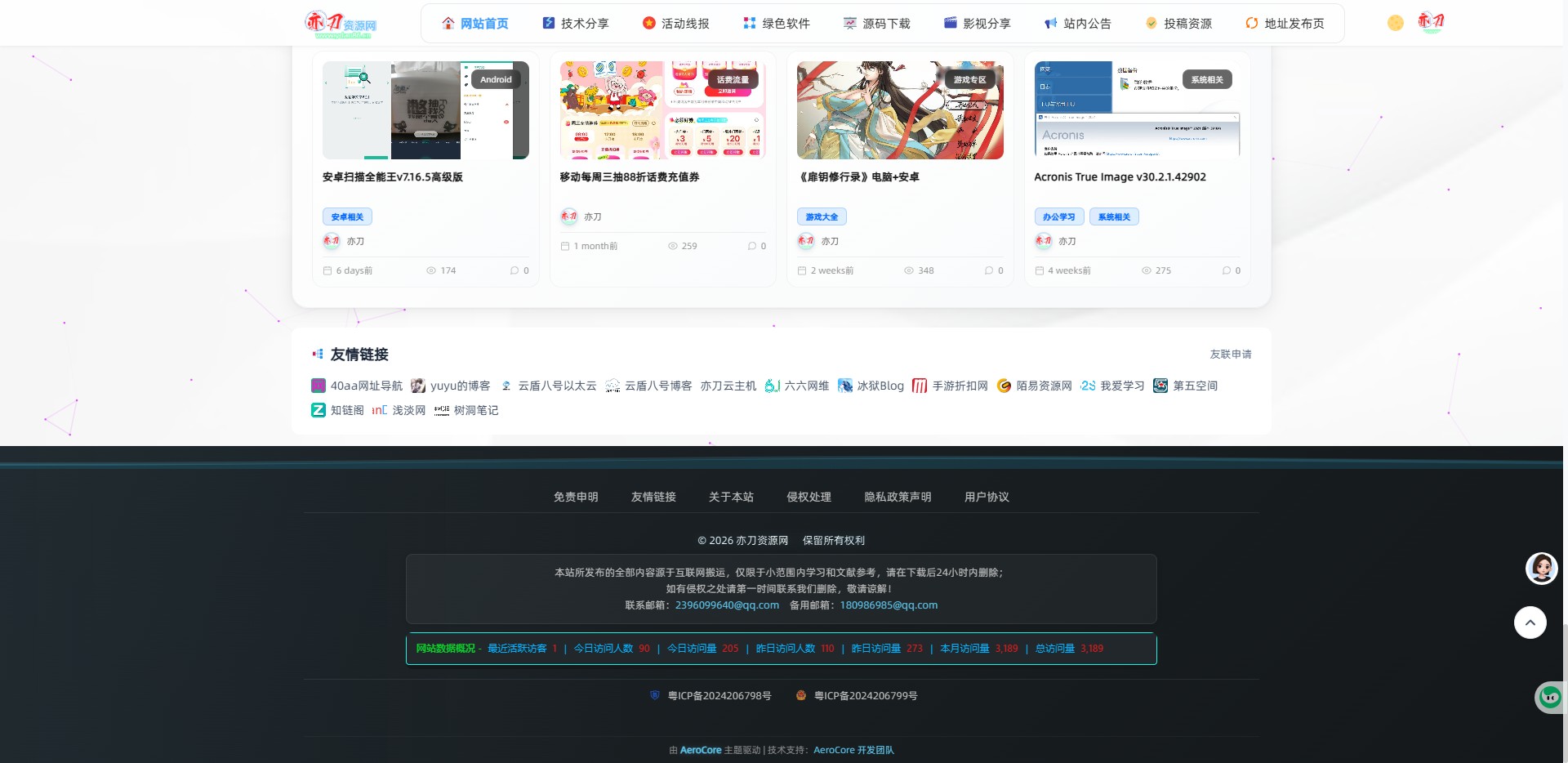Open the 技术分享 menu
Viewport: 1568px width, 763px height.
pos(576,24)
